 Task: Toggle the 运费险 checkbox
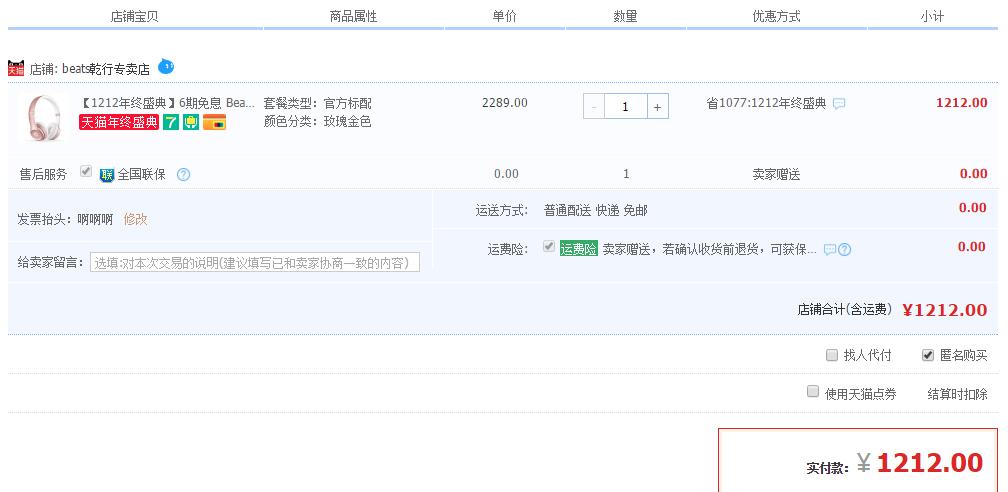(548, 246)
